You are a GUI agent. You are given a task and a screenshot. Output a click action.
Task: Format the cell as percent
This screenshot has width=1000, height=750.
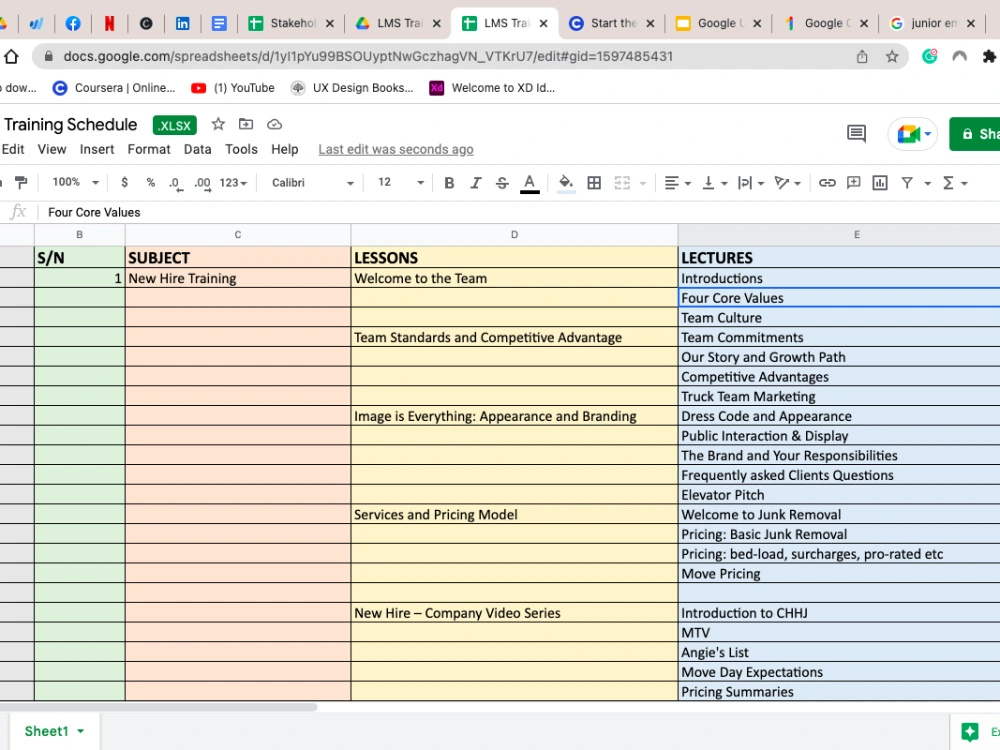pyautogui.click(x=151, y=183)
